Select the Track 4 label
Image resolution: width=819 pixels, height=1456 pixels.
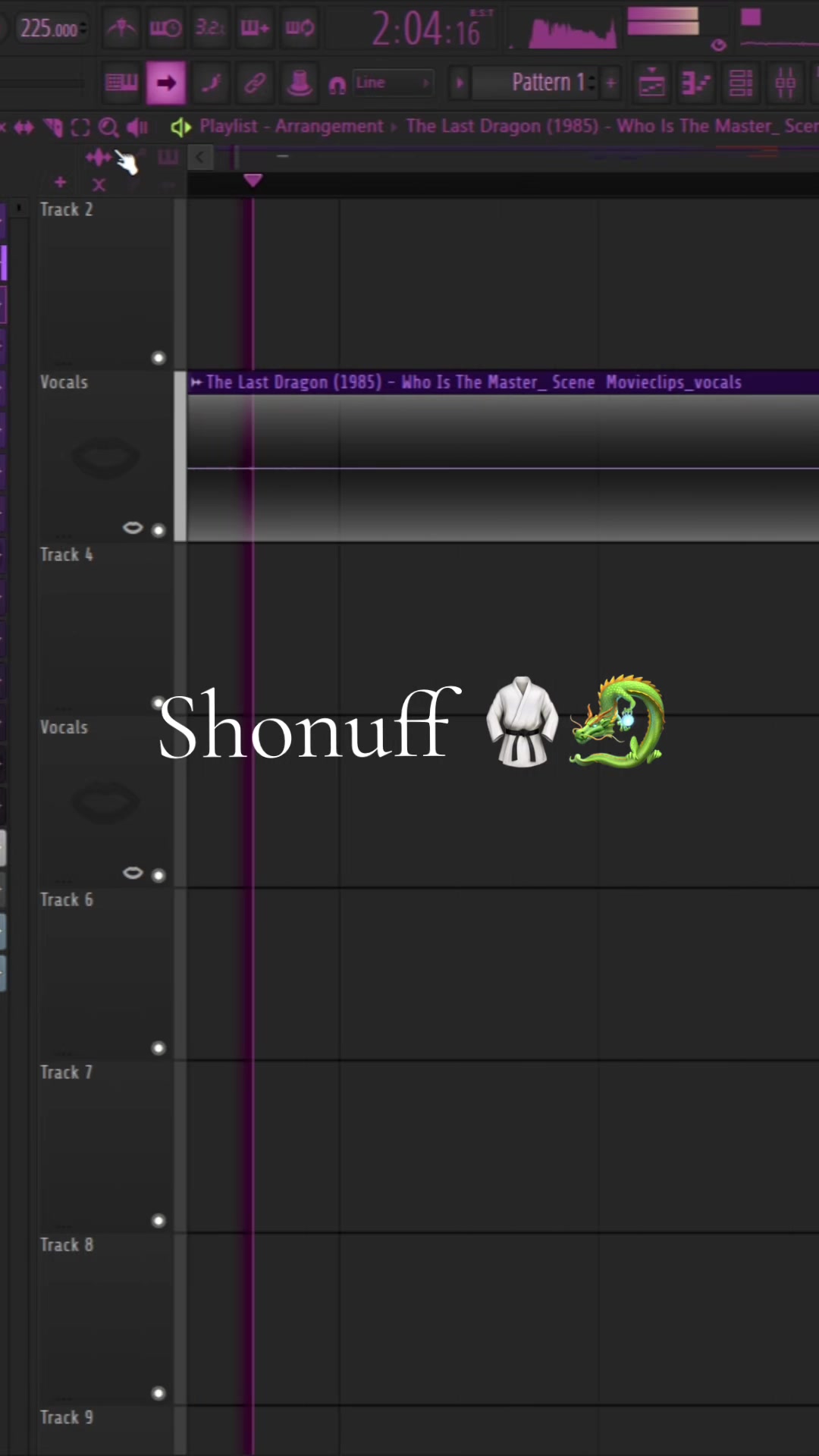coord(67,555)
